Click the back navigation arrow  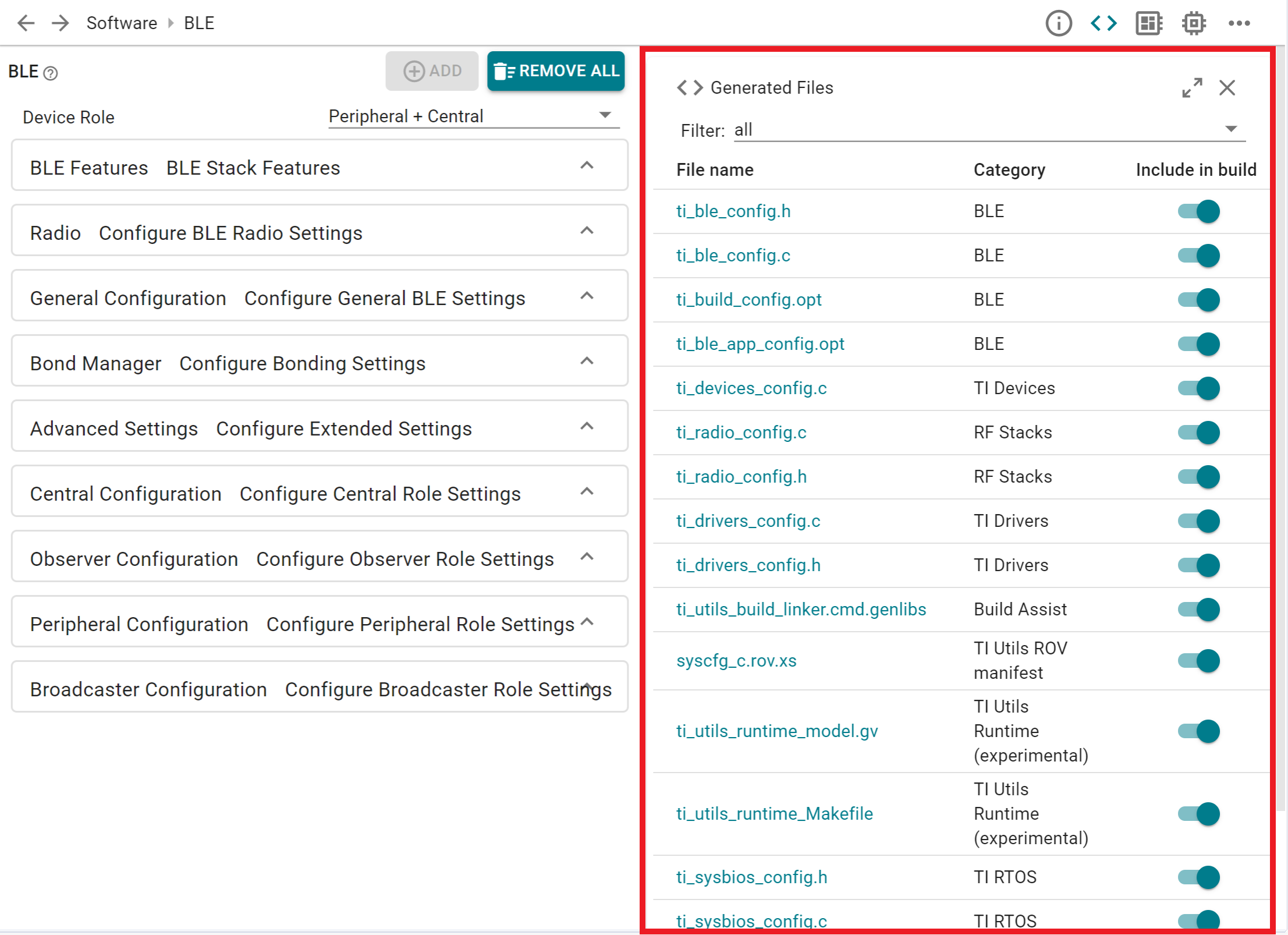click(x=26, y=23)
